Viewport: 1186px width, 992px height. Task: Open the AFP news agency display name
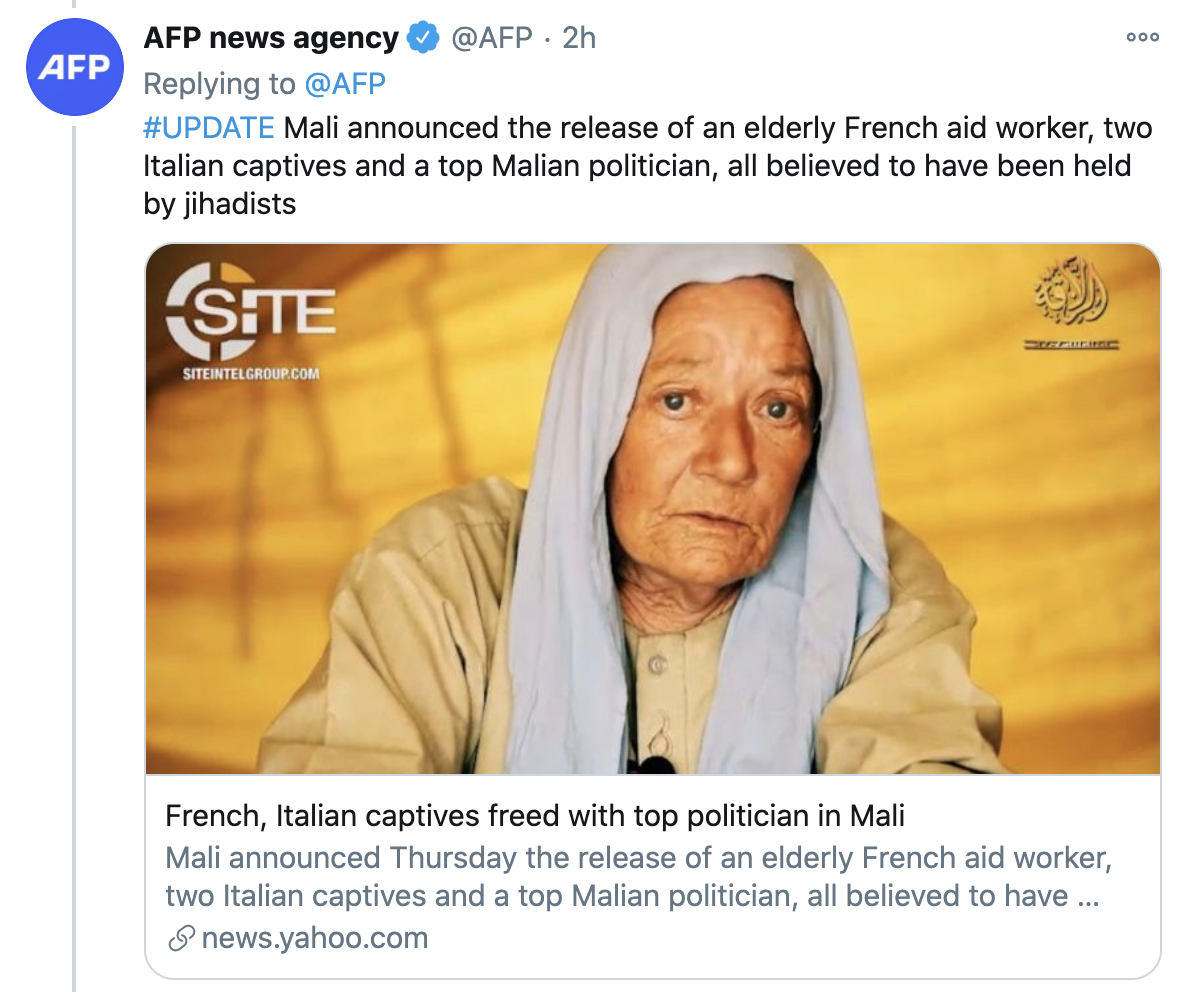[x=271, y=38]
